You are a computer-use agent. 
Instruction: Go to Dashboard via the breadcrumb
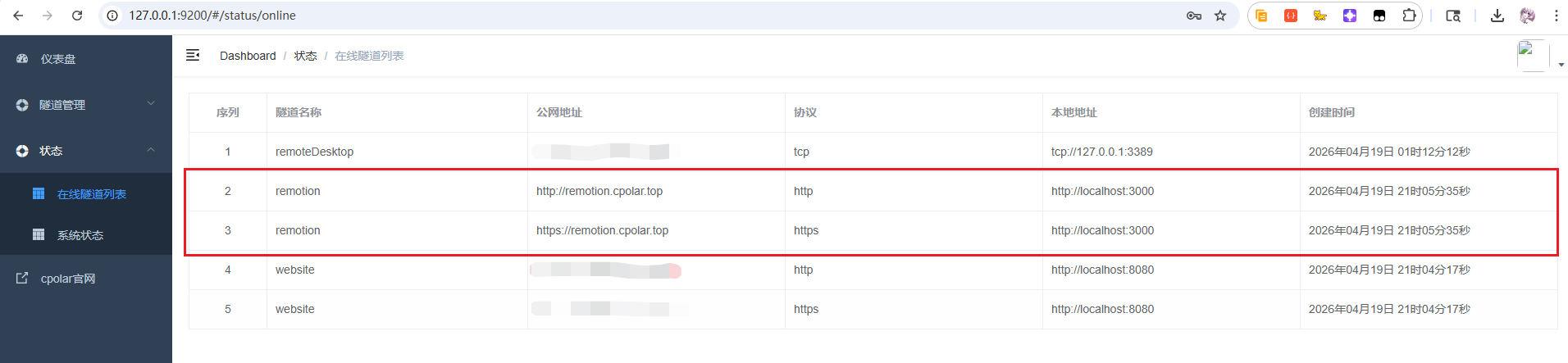[248, 56]
